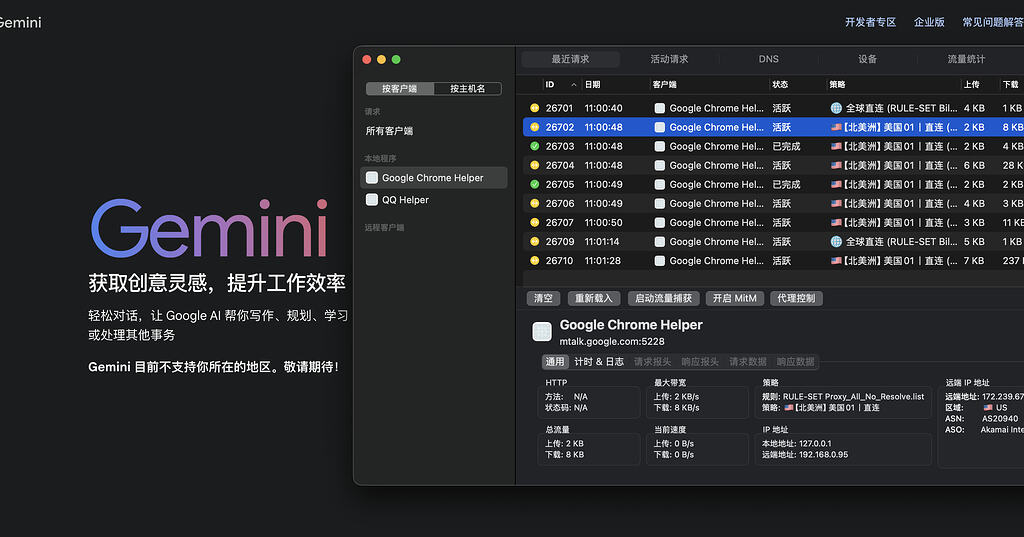Click the US flag icon in 区域 field
This screenshot has width=1024, height=537.
pos(988,408)
